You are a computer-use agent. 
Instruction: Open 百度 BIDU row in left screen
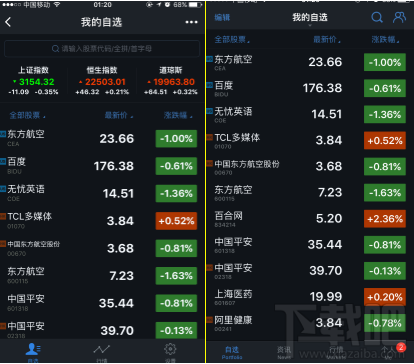point(102,166)
